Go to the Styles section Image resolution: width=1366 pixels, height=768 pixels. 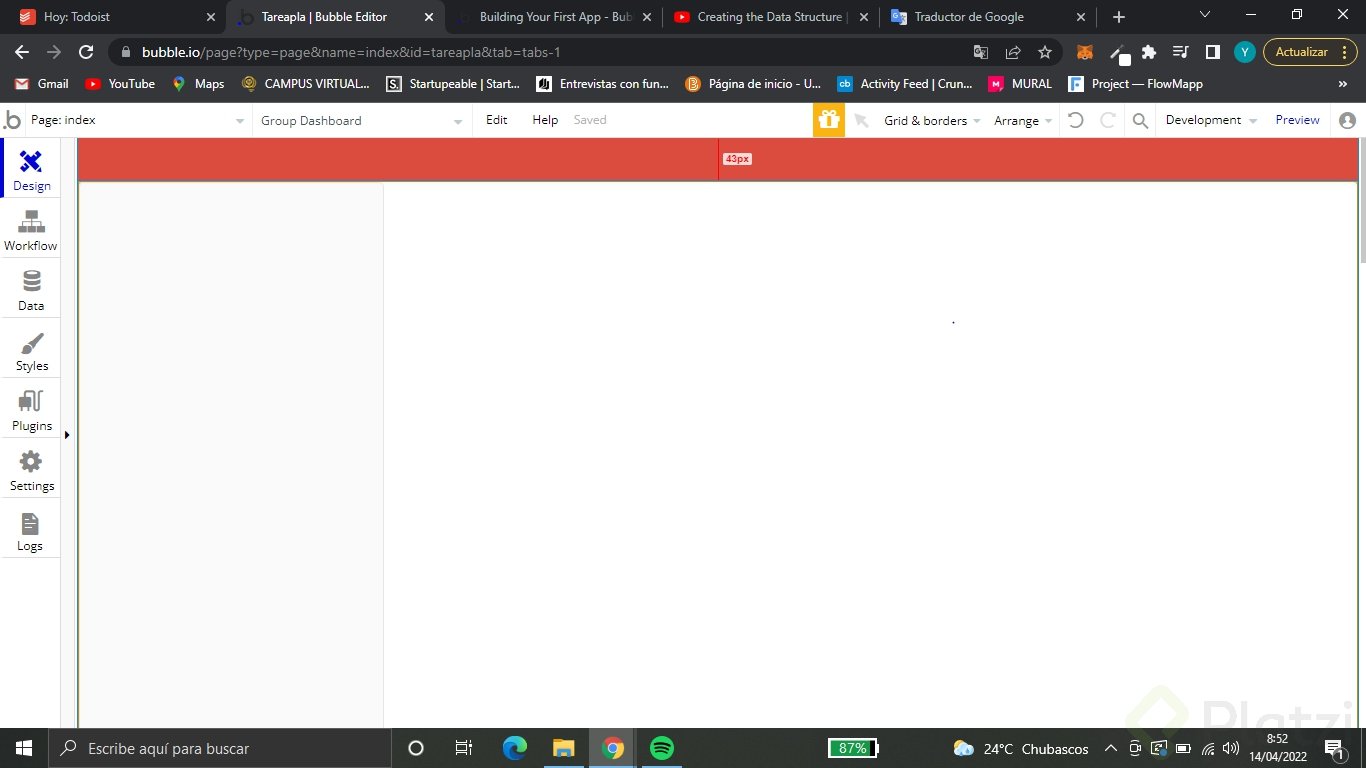31,349
